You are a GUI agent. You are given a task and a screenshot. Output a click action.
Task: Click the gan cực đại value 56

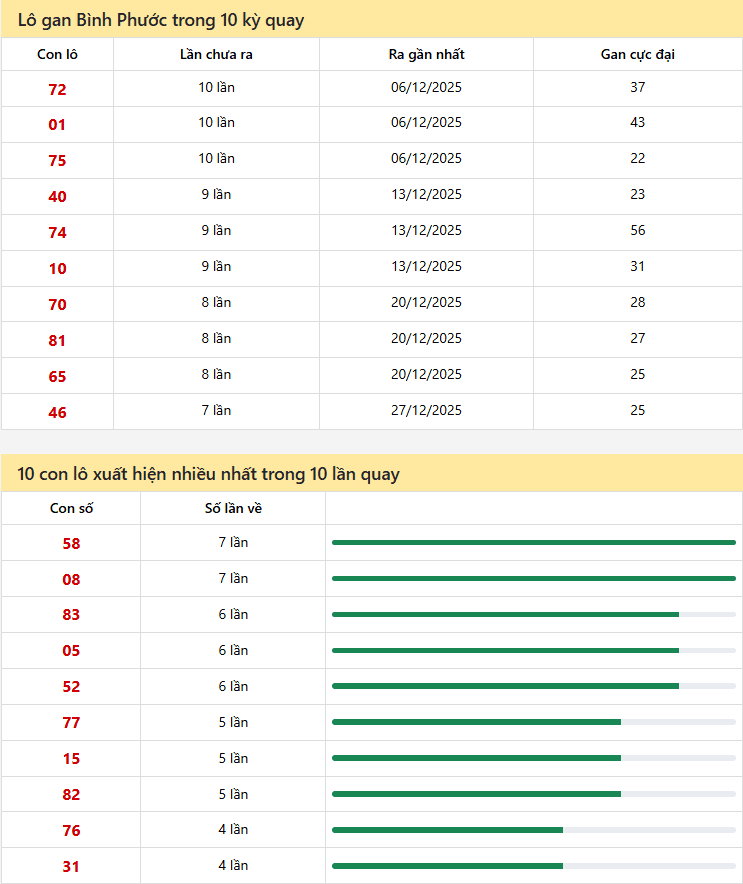[x=637, y=231]
